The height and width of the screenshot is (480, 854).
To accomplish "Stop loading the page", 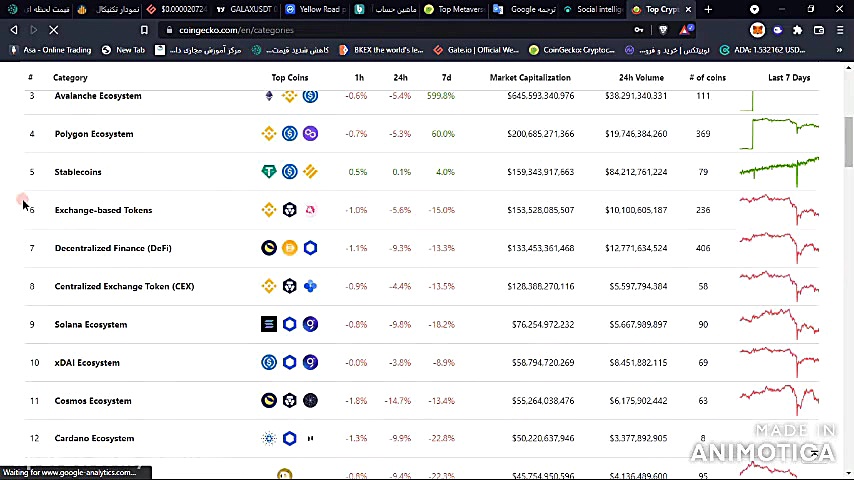I will click(53, 30).
